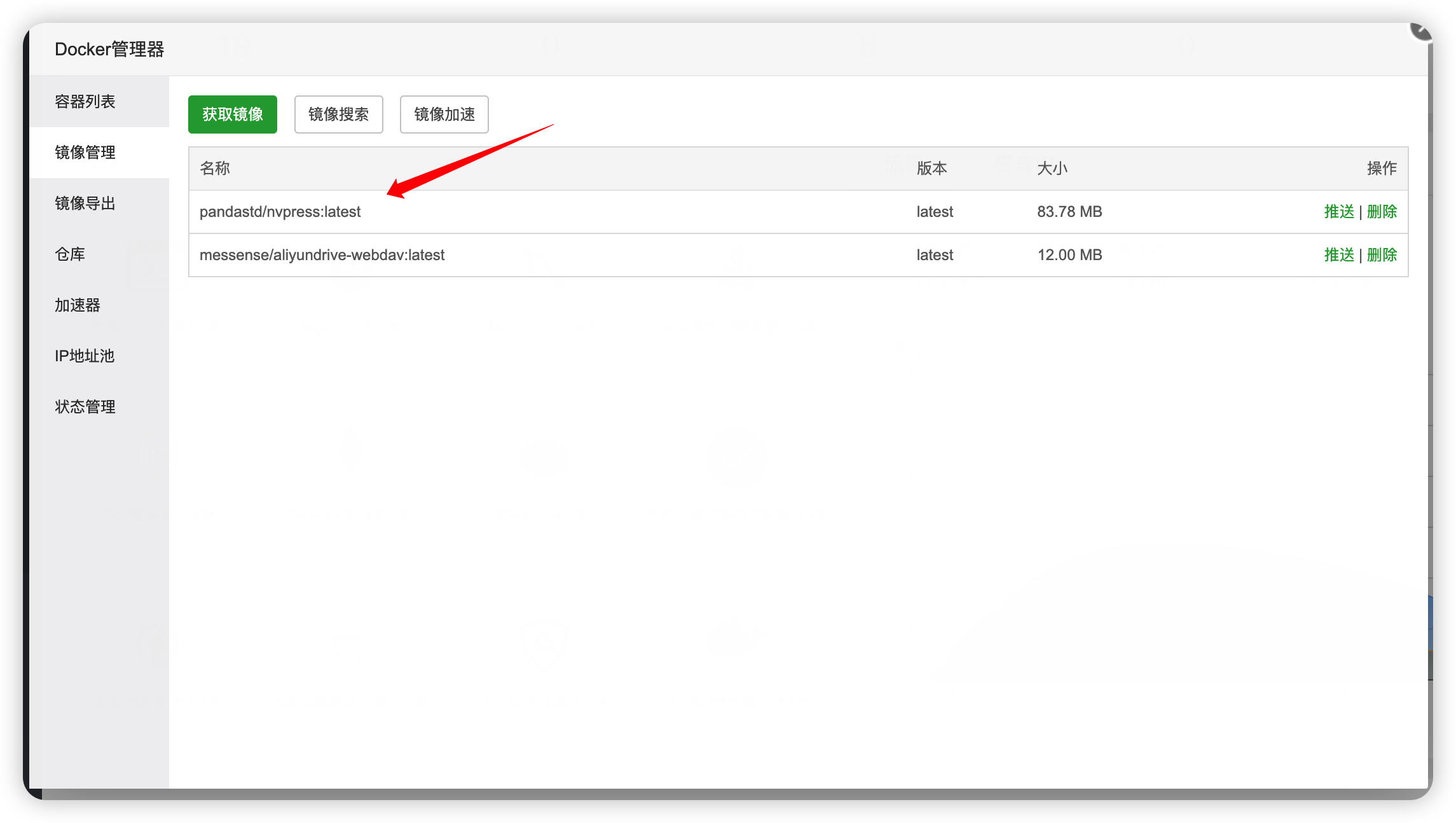This screenshot has width=1456, height=823.
Task: Go to the 仓库 tab
Action: coord(70,254)
